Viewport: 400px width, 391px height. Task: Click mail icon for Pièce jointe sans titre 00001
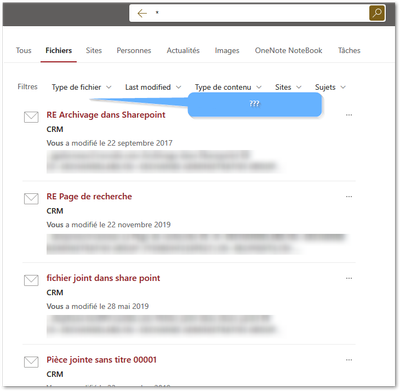point(31,362)
